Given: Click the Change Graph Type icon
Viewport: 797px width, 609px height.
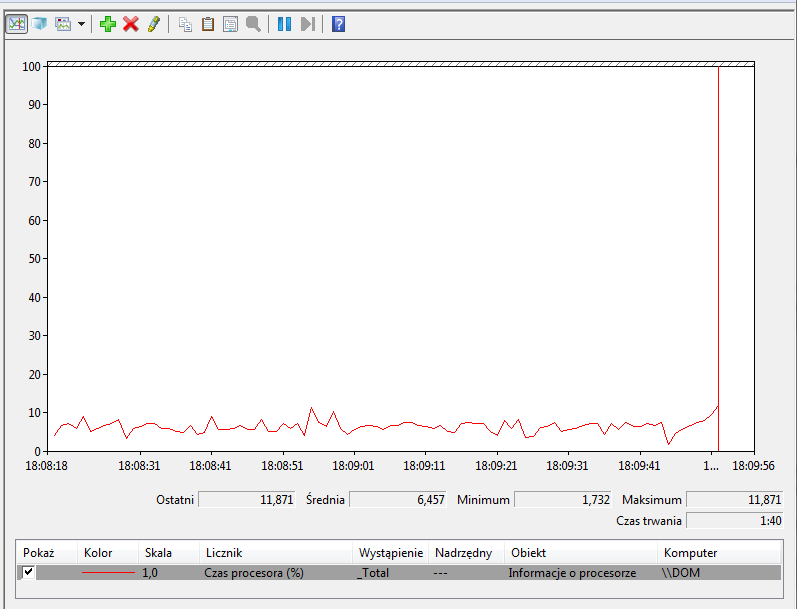Looking at the screenshot, I should pos(64,23).
